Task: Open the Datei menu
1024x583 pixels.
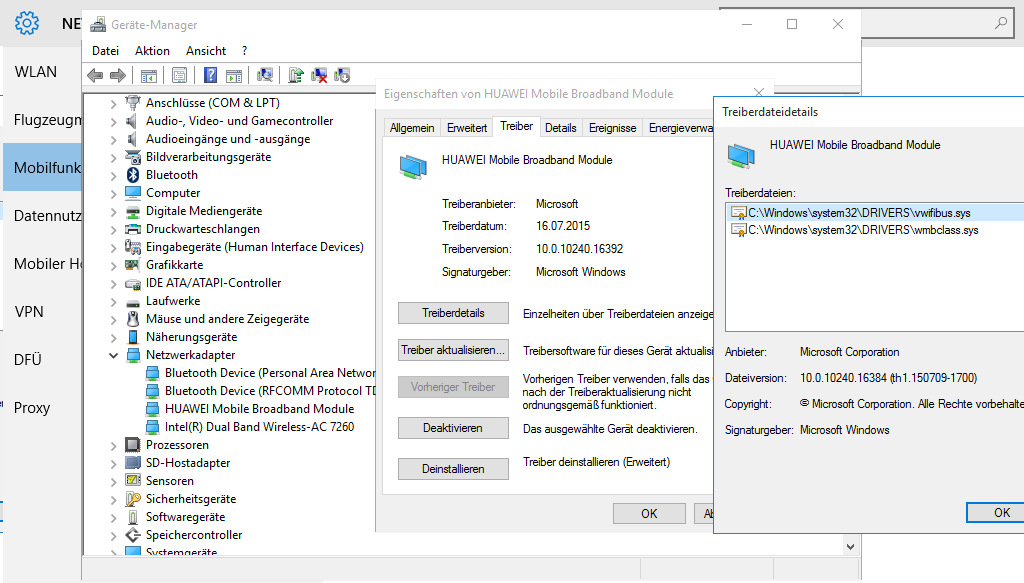Action: [x=105, y=51]
